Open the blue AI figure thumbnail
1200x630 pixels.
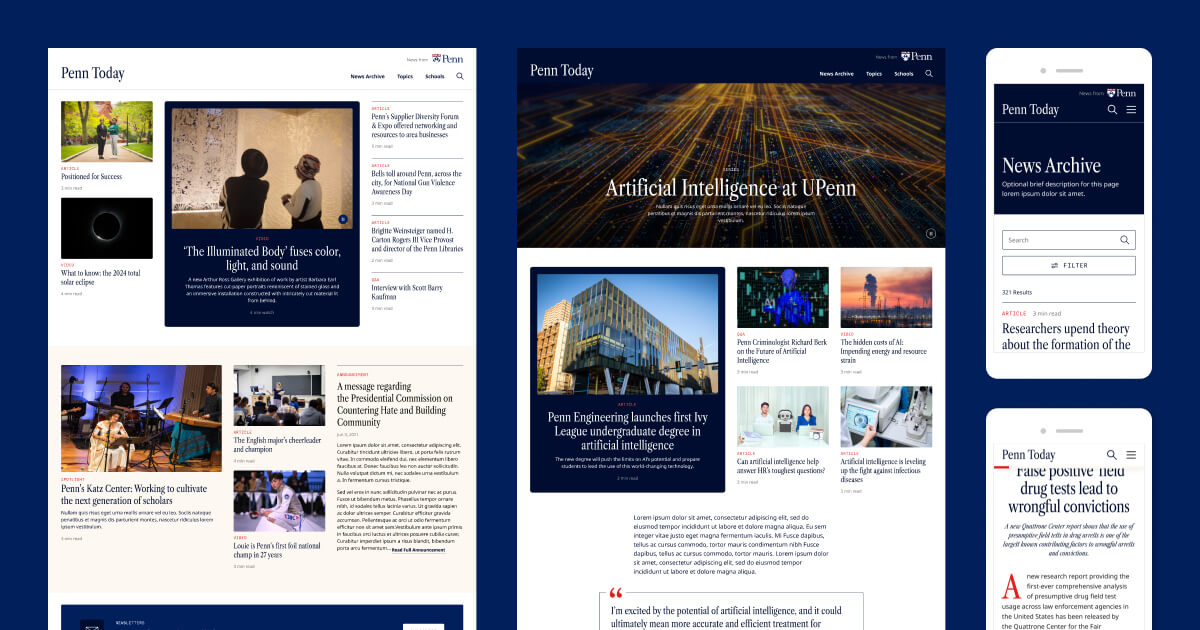[783, 297]
